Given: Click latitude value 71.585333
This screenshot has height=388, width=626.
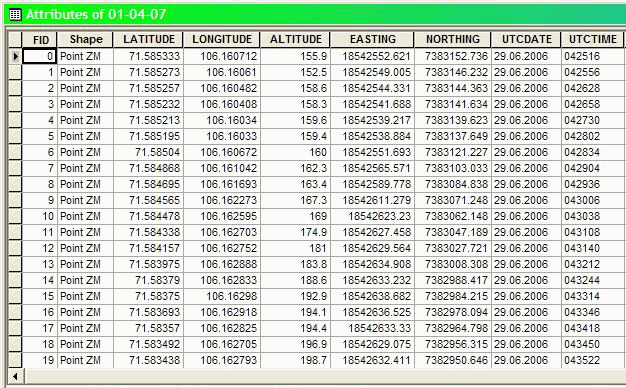Looking at the screenshot, I should coord(154,56).
